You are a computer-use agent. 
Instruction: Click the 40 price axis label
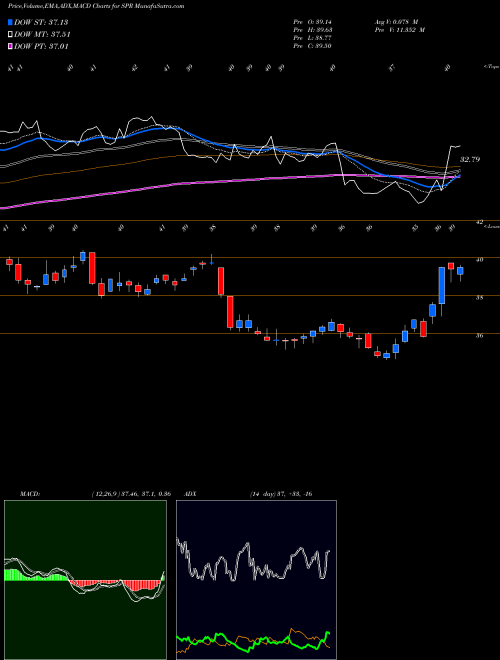(x=479, y=260)
